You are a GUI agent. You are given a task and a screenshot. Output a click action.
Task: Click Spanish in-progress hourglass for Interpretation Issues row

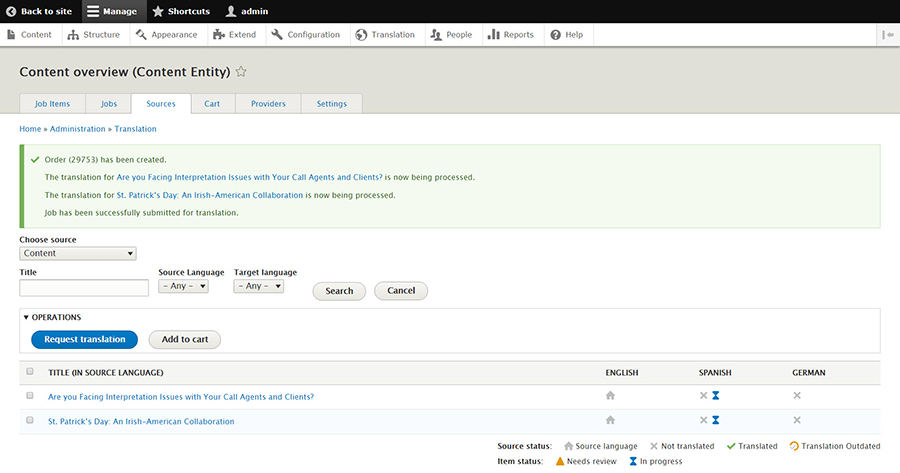(716, 396)
